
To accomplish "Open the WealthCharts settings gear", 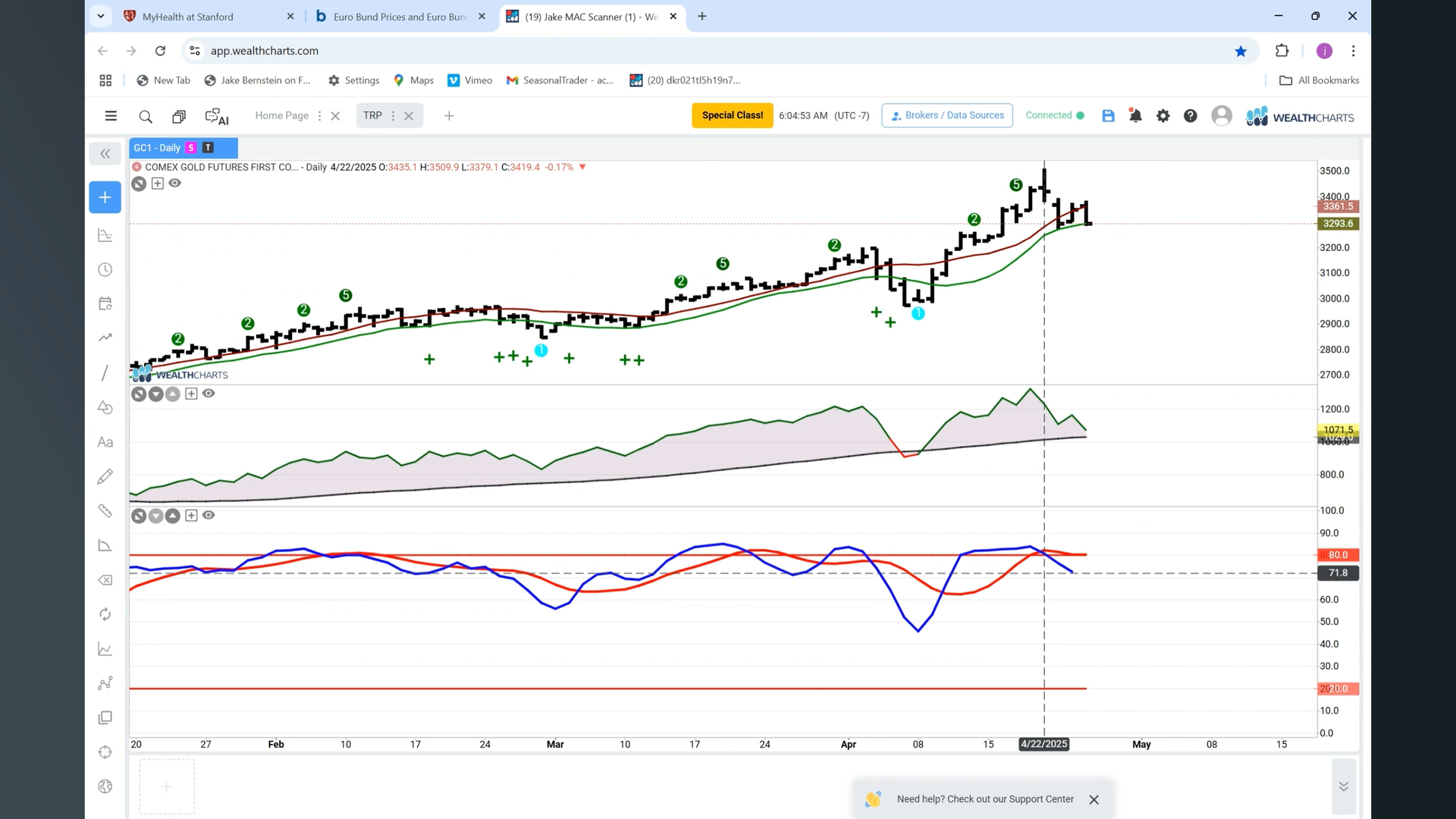I will [1163, 116].
